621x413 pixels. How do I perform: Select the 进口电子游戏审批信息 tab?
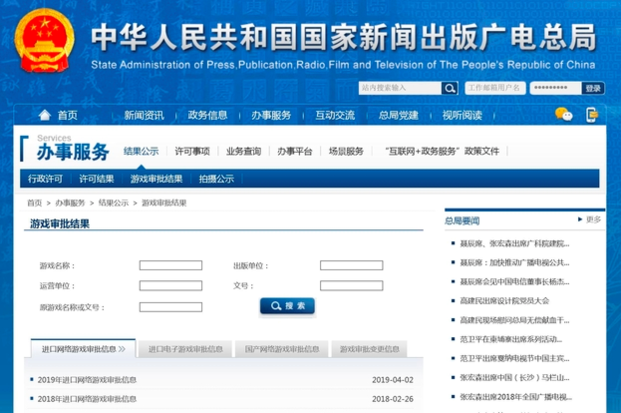tap(185, 349)
